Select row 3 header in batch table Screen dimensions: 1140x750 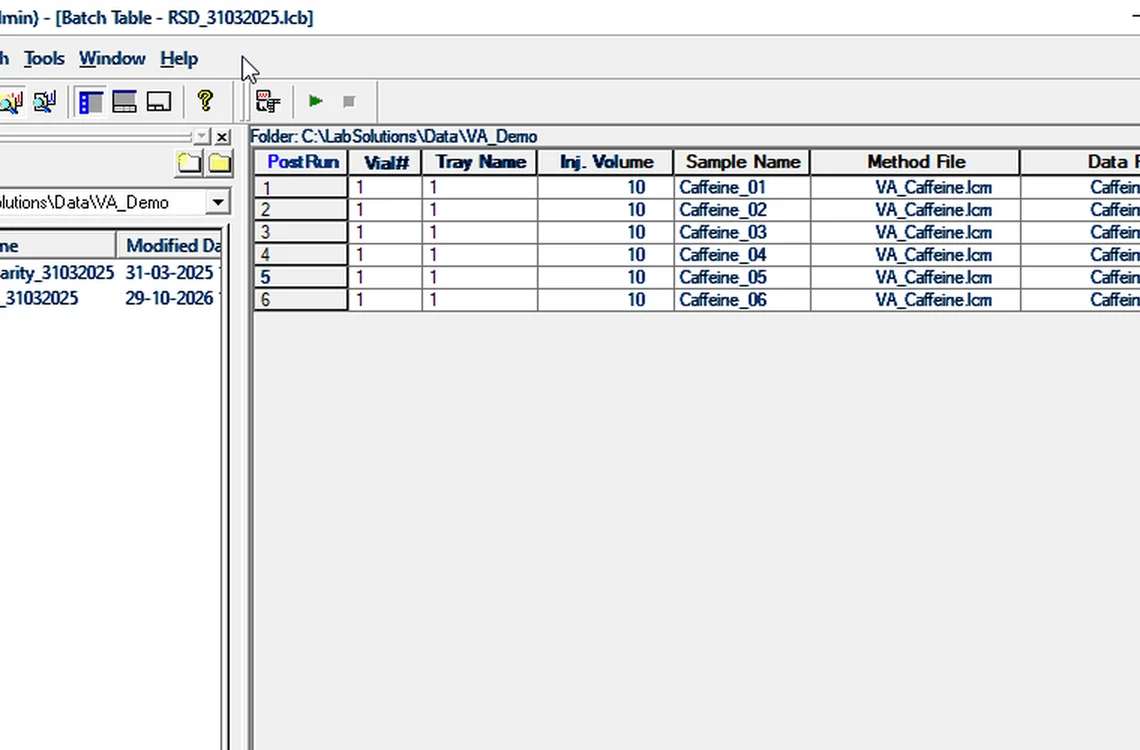tap(301, 233)
